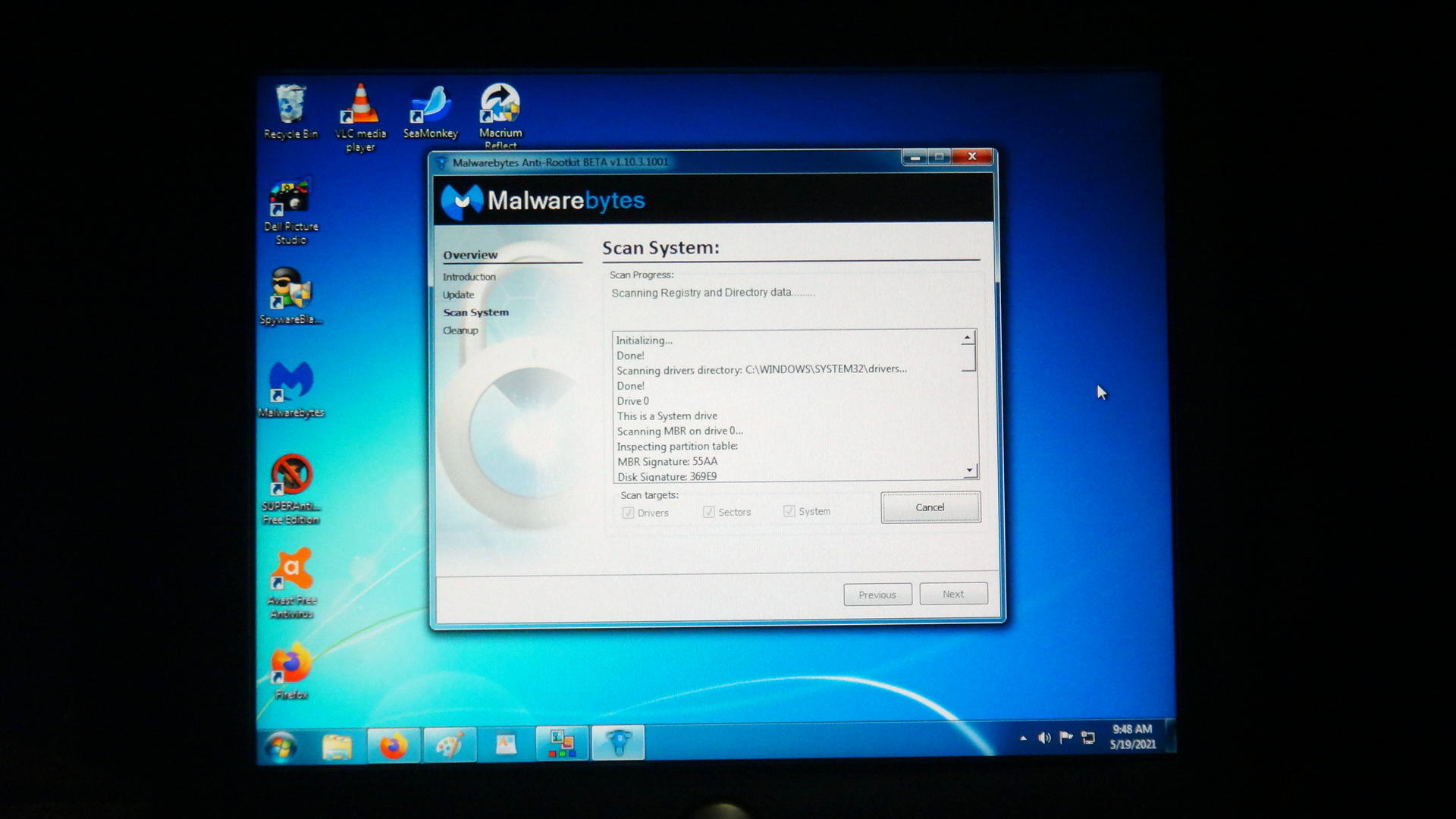This screenshot has width=1456, height=819.
Task: Click the 'This is a System drive' line
Action: [667, 416]
